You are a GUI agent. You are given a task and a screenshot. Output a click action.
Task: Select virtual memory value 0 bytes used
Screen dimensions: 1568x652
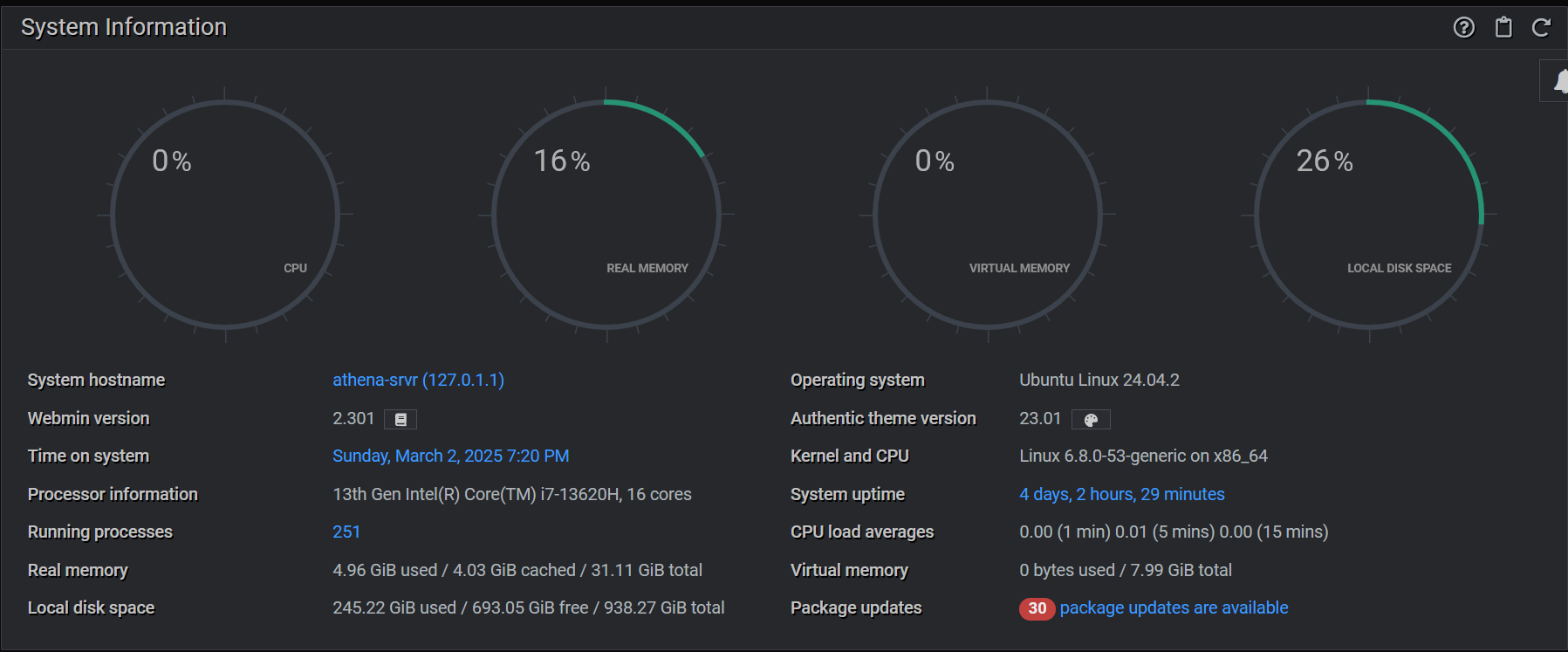(x=1126, y=570)
